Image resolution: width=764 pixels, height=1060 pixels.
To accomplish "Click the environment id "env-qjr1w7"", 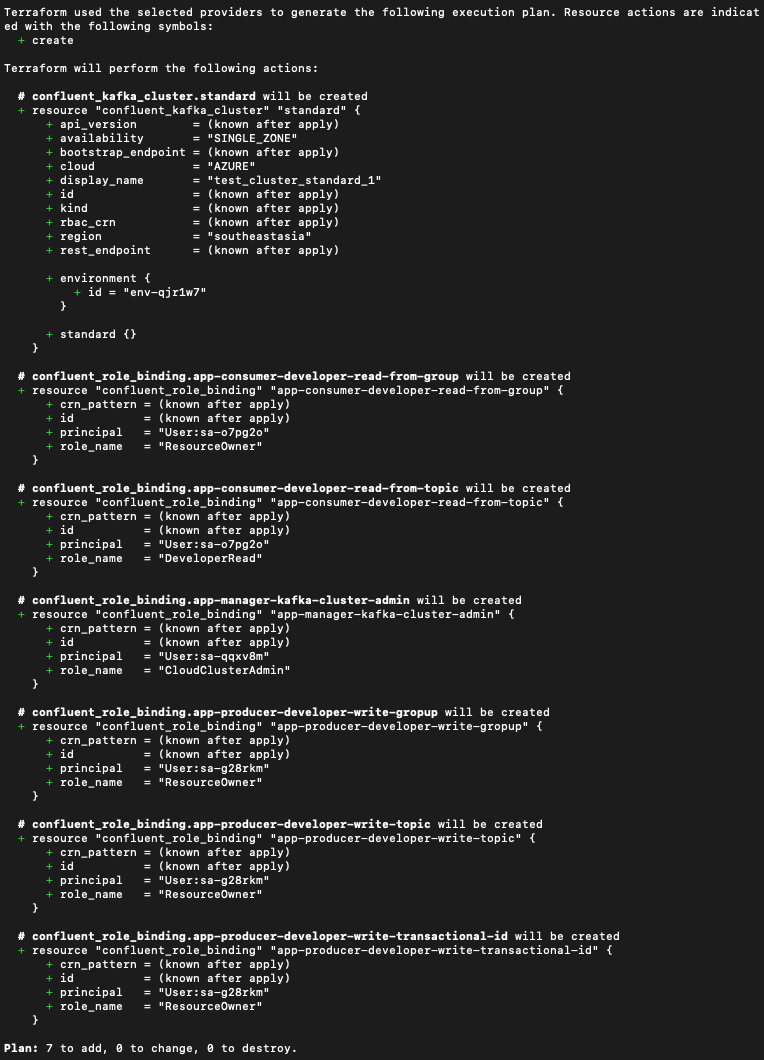I will click(x=164, y=292).
